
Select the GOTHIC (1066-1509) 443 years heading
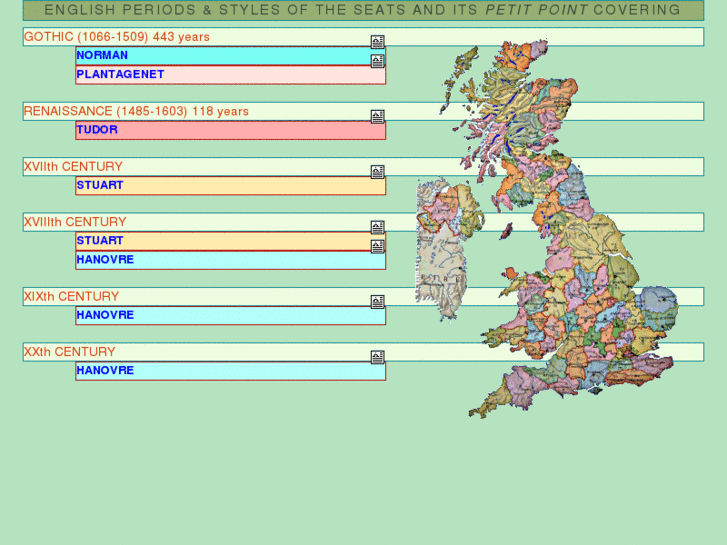click(117, 37)
